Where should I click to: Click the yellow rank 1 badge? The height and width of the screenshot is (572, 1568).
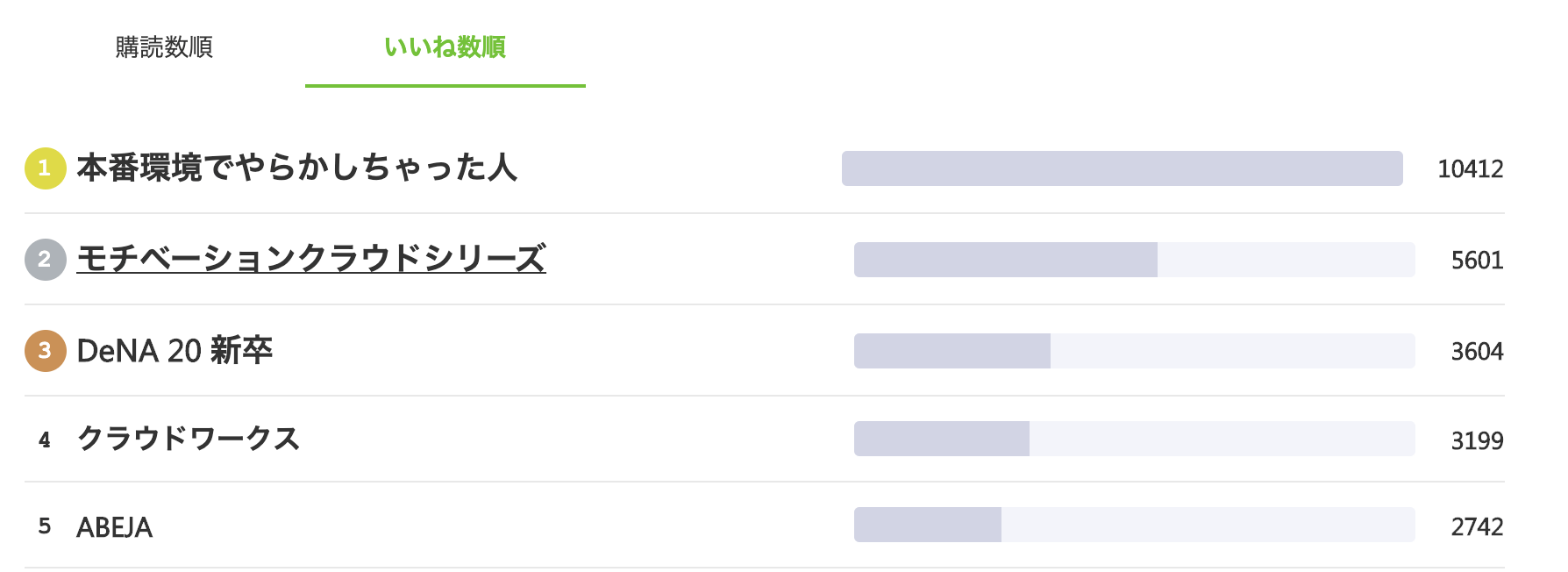coord(46,168)
